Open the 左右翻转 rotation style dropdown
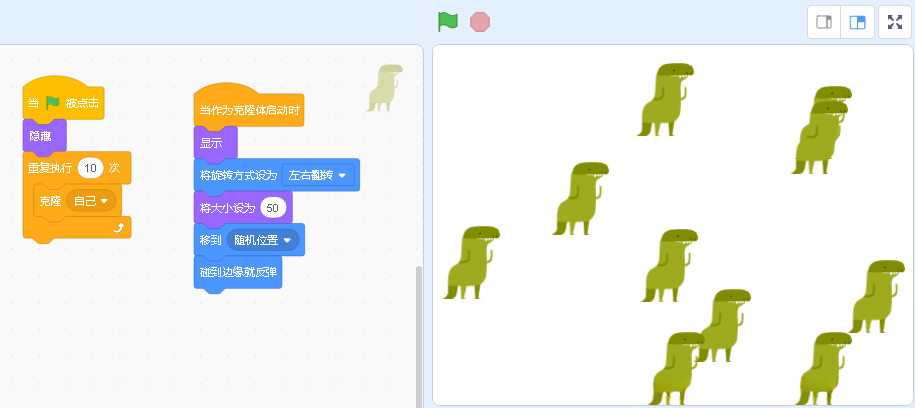The height and width of the screenshot is (408, 915). pos(318,175)
